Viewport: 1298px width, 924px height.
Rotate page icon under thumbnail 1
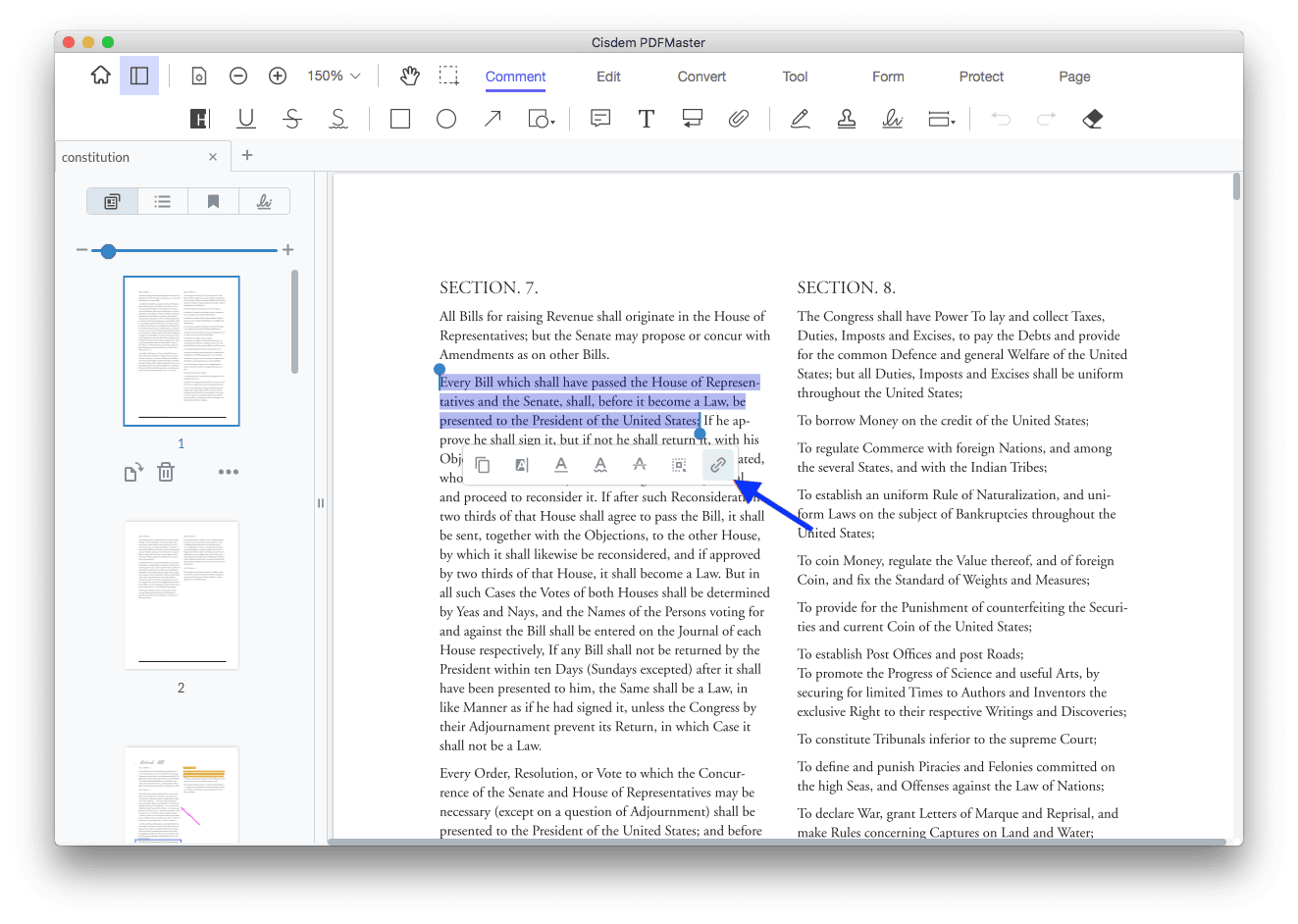(x=133, y=472)
